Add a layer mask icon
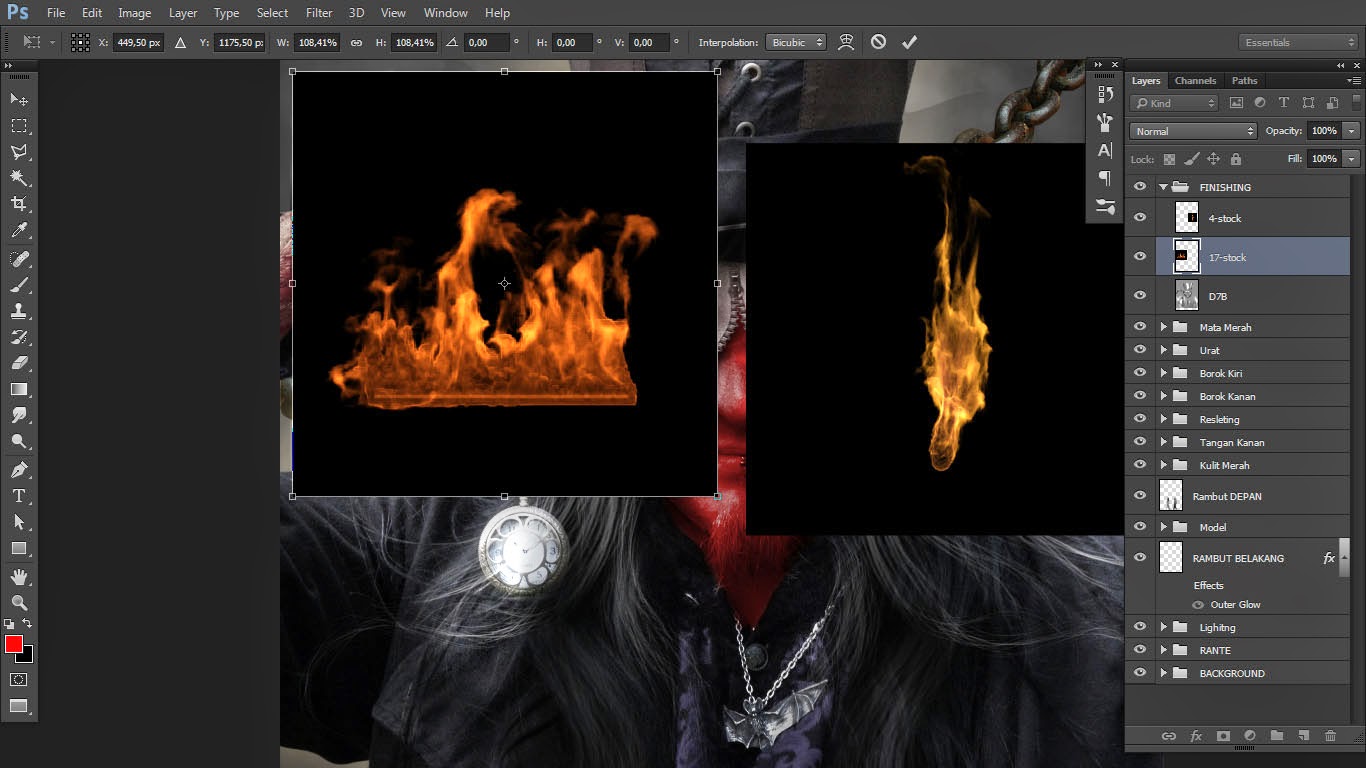The width and height of the screenshot is (1366, 768). click(x=1222, y=736)
